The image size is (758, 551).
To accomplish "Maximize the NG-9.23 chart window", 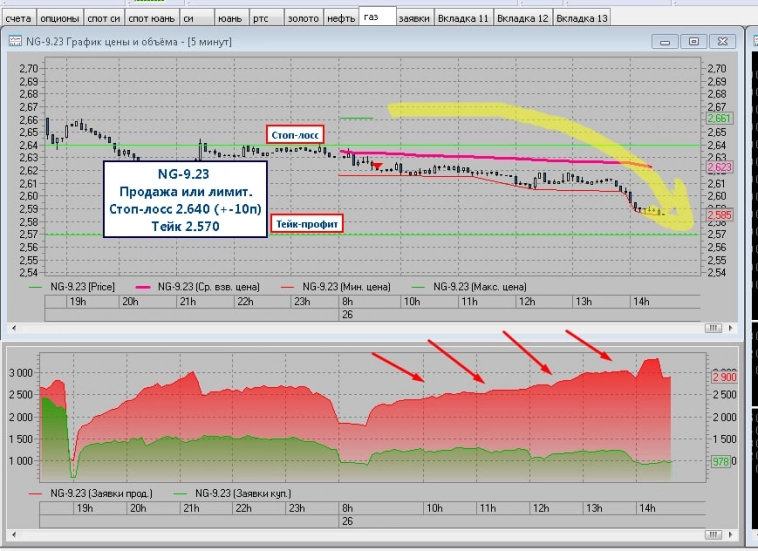I will pos(694,41).
